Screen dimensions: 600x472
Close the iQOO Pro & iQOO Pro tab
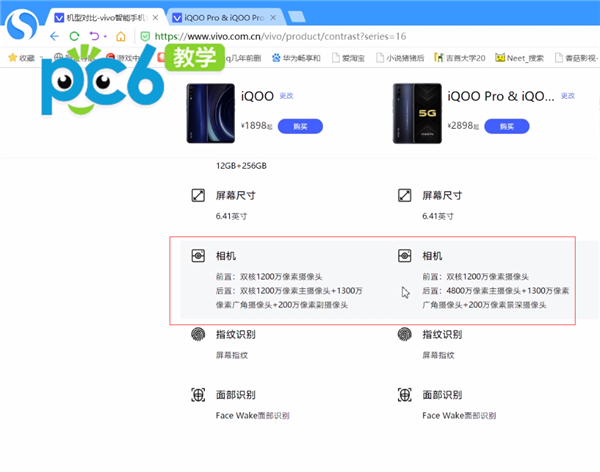coord(273,18)
